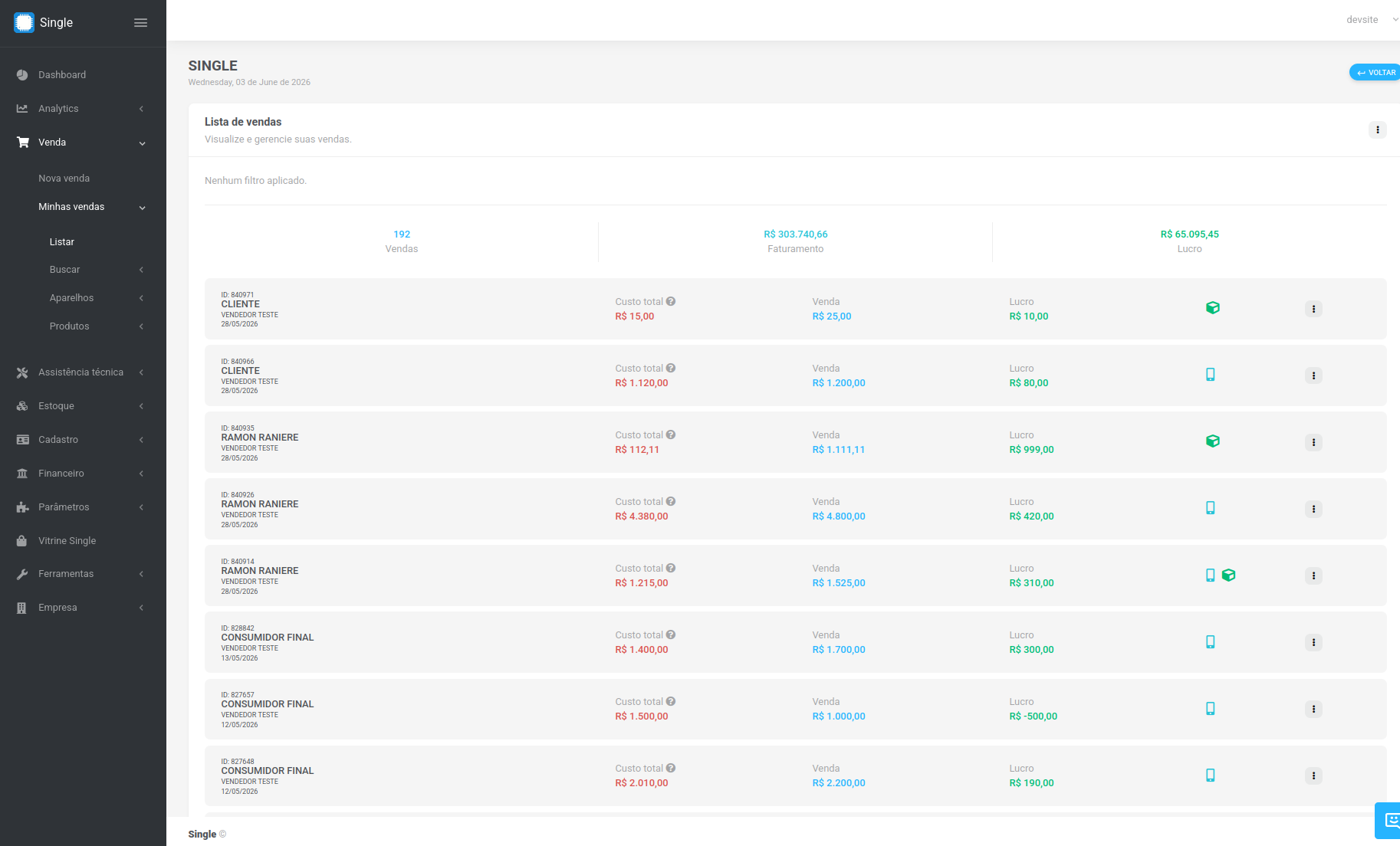Click Custo total help icon for sale 840971

pyautogui.click(x=671, y=302)
